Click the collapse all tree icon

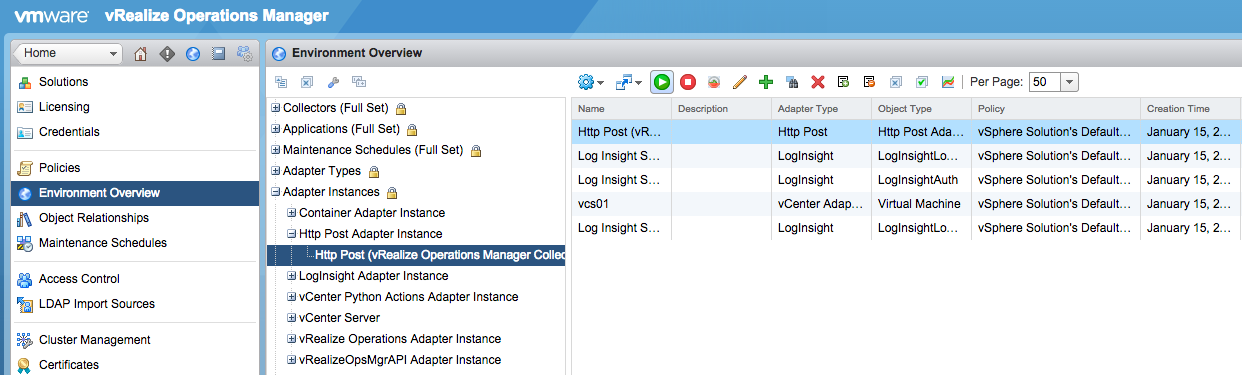click(281, 82)
